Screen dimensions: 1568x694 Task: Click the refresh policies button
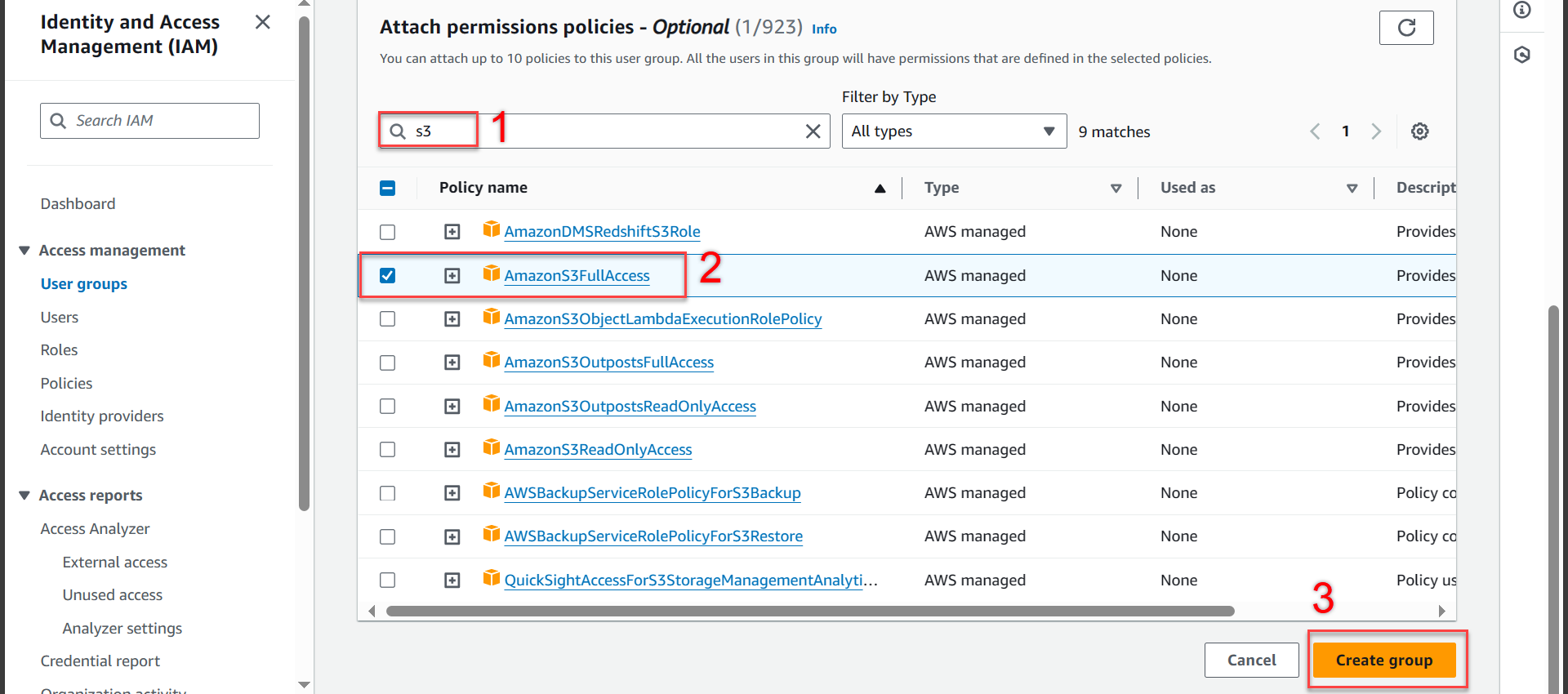pos(1406,28)
